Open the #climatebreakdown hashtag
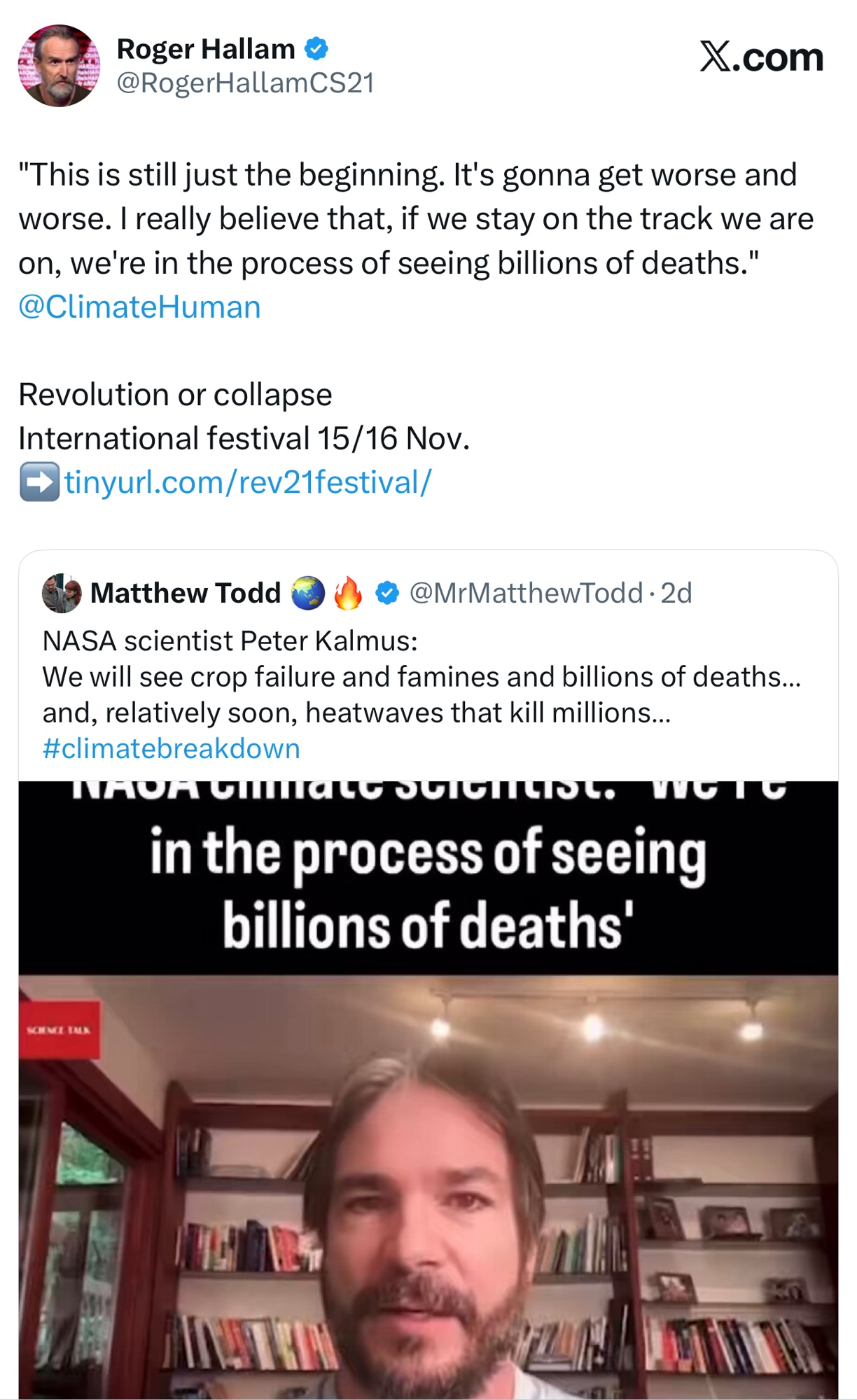This screenshot has width=857, height=1400. coord(171,748)
